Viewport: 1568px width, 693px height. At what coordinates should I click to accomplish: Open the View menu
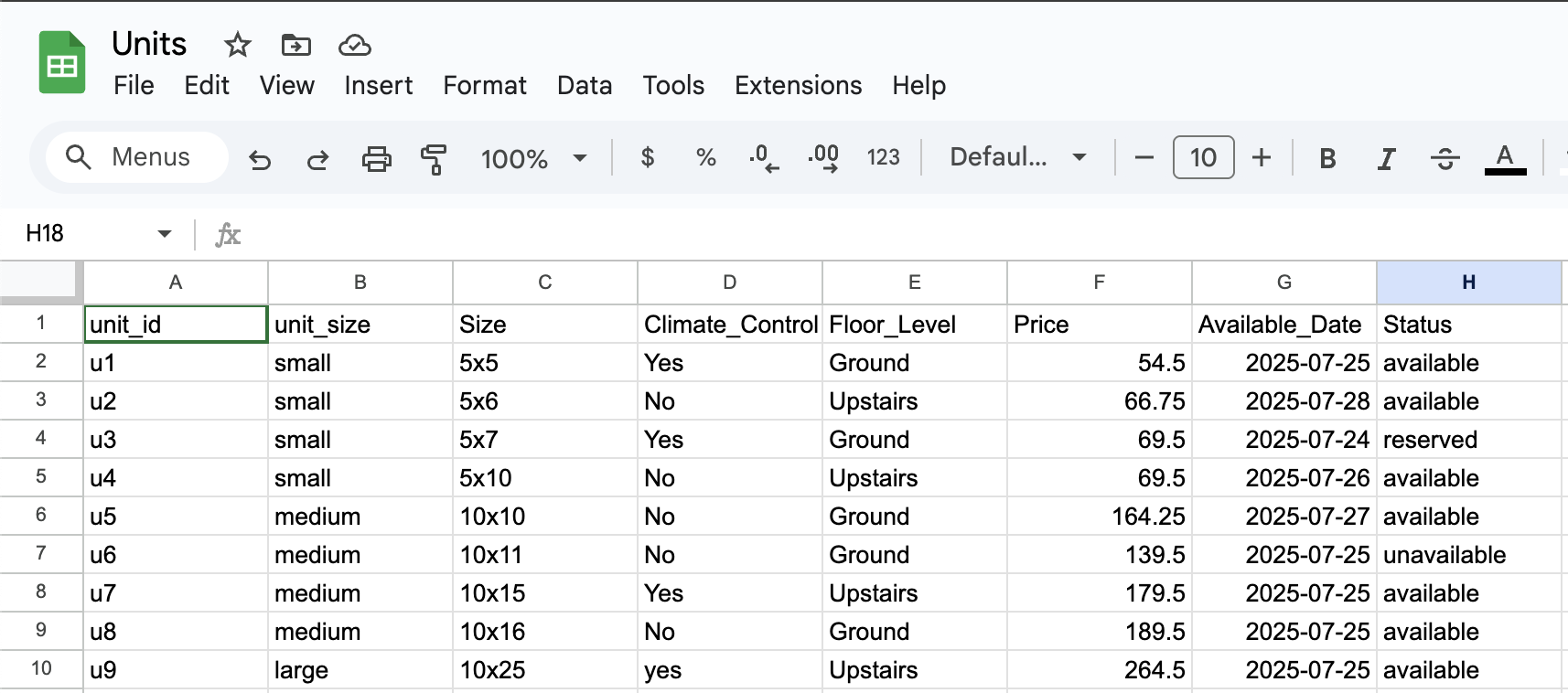286,85
